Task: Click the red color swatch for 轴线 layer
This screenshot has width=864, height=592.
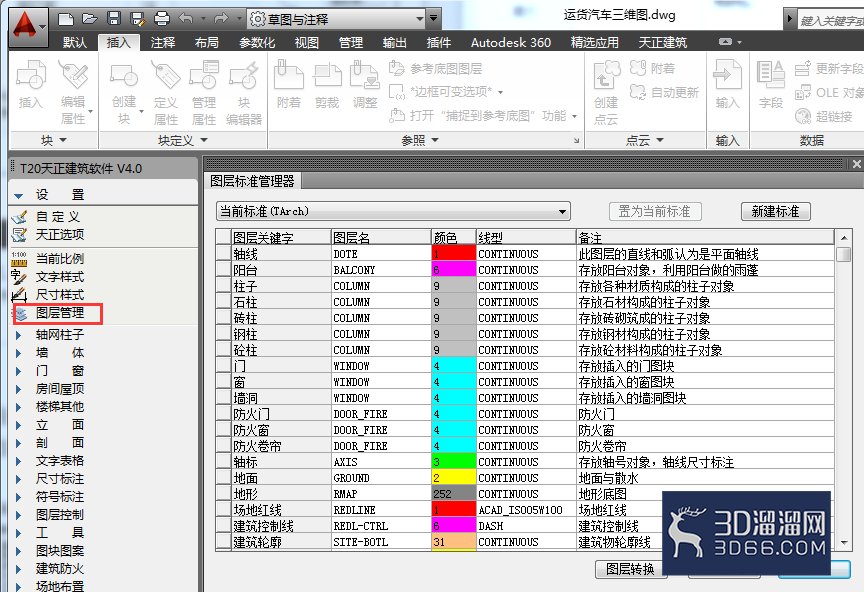Action: point(453,254)
